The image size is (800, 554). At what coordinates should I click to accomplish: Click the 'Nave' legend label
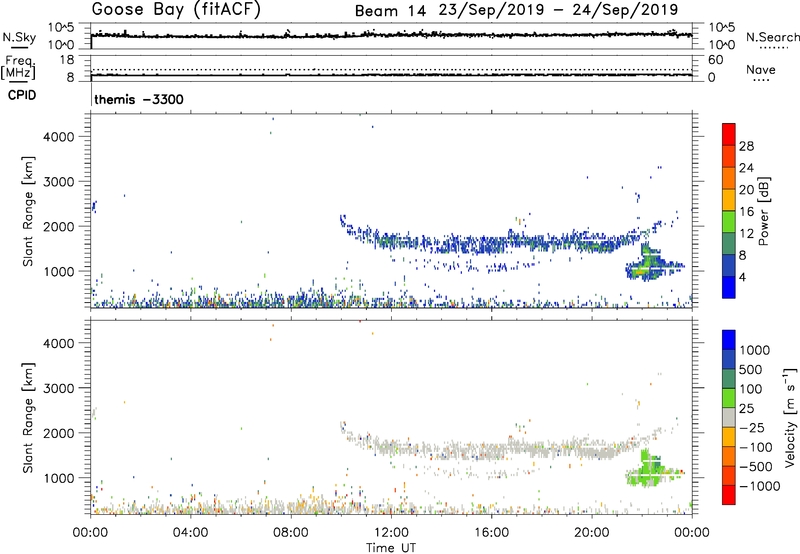761,70
